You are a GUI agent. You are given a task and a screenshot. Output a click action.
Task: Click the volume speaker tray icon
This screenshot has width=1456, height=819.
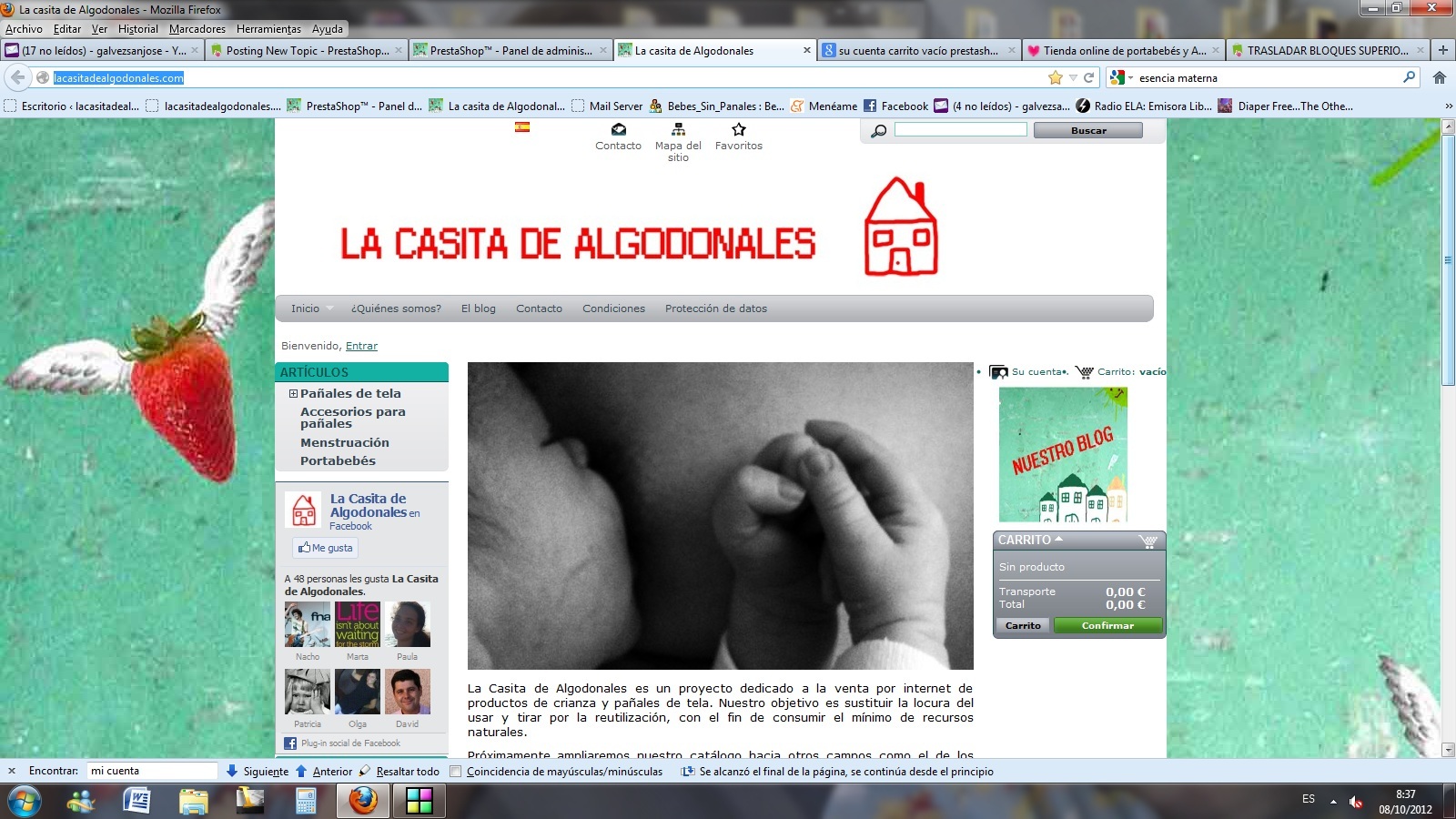coord(1356,802)
